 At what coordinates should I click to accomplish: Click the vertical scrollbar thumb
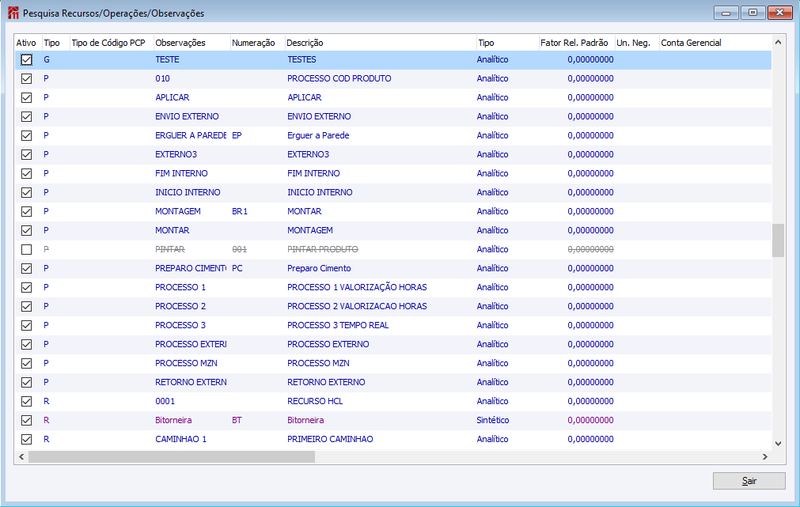(x=778, y=240)
